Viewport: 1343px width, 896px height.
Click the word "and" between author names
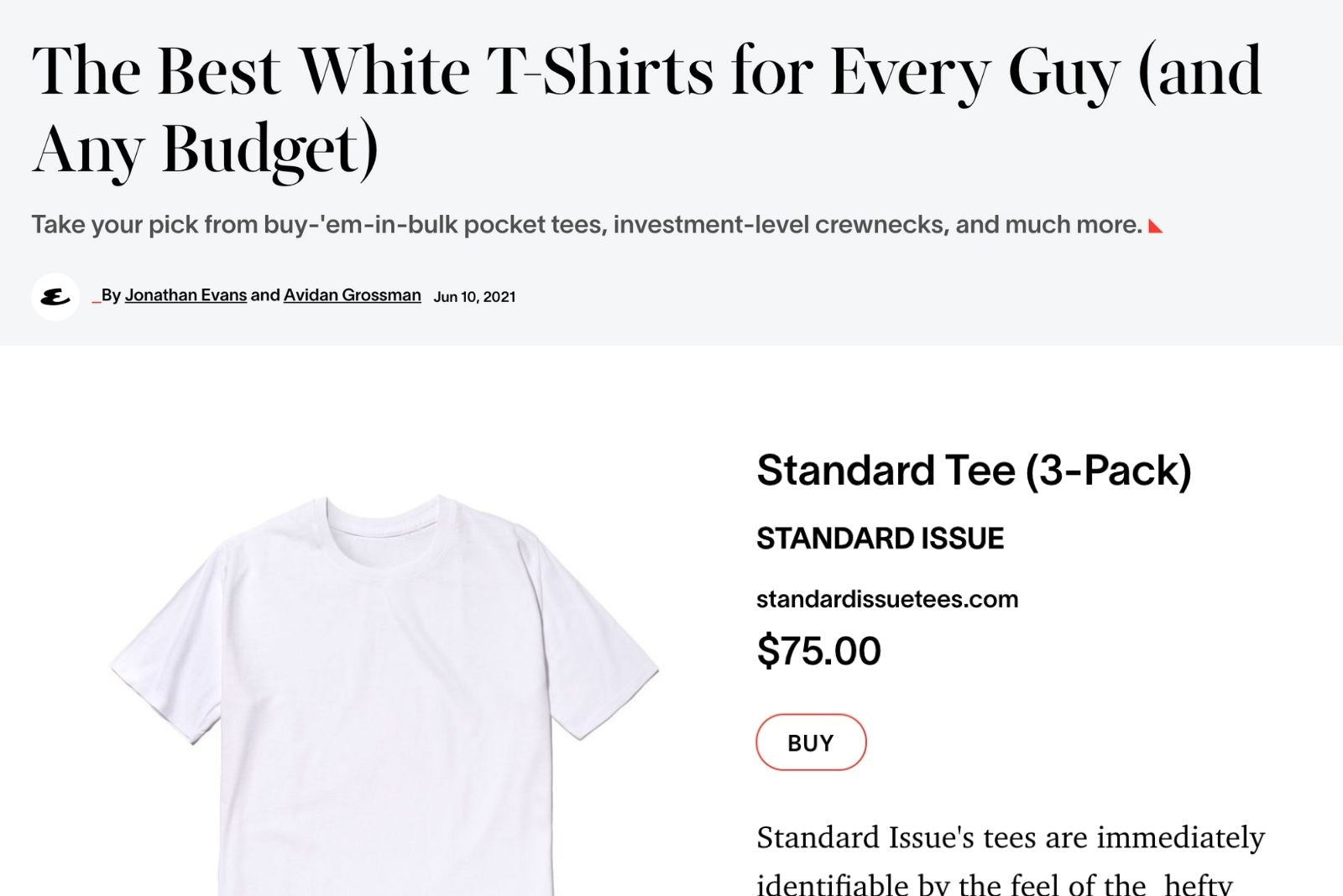(265, 295)
